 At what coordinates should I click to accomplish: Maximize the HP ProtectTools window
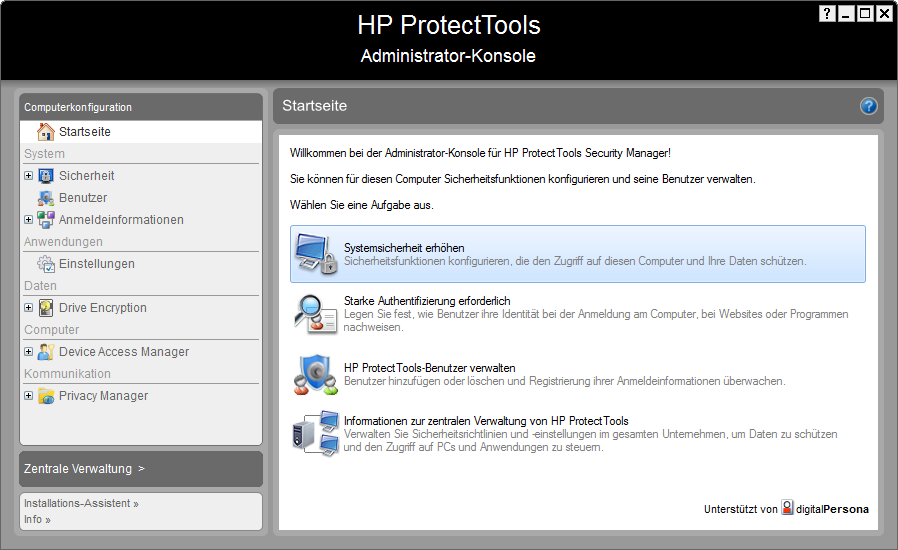coord(865,13)
